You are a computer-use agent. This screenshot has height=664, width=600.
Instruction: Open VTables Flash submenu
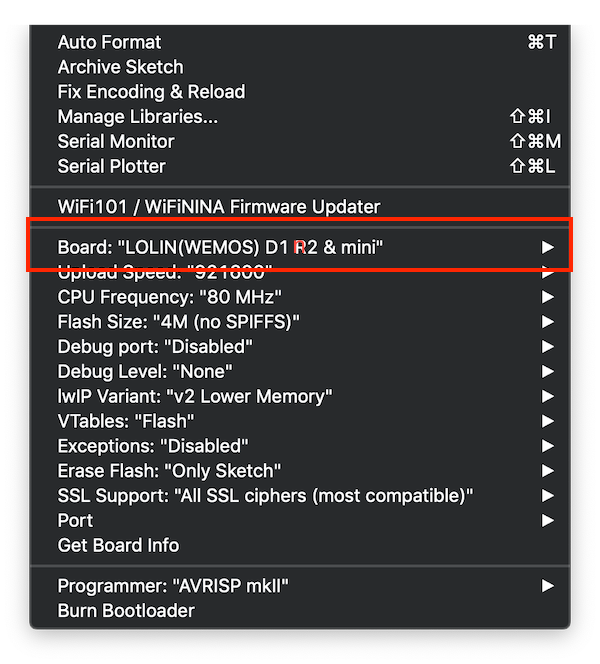[x=126, y=421]
